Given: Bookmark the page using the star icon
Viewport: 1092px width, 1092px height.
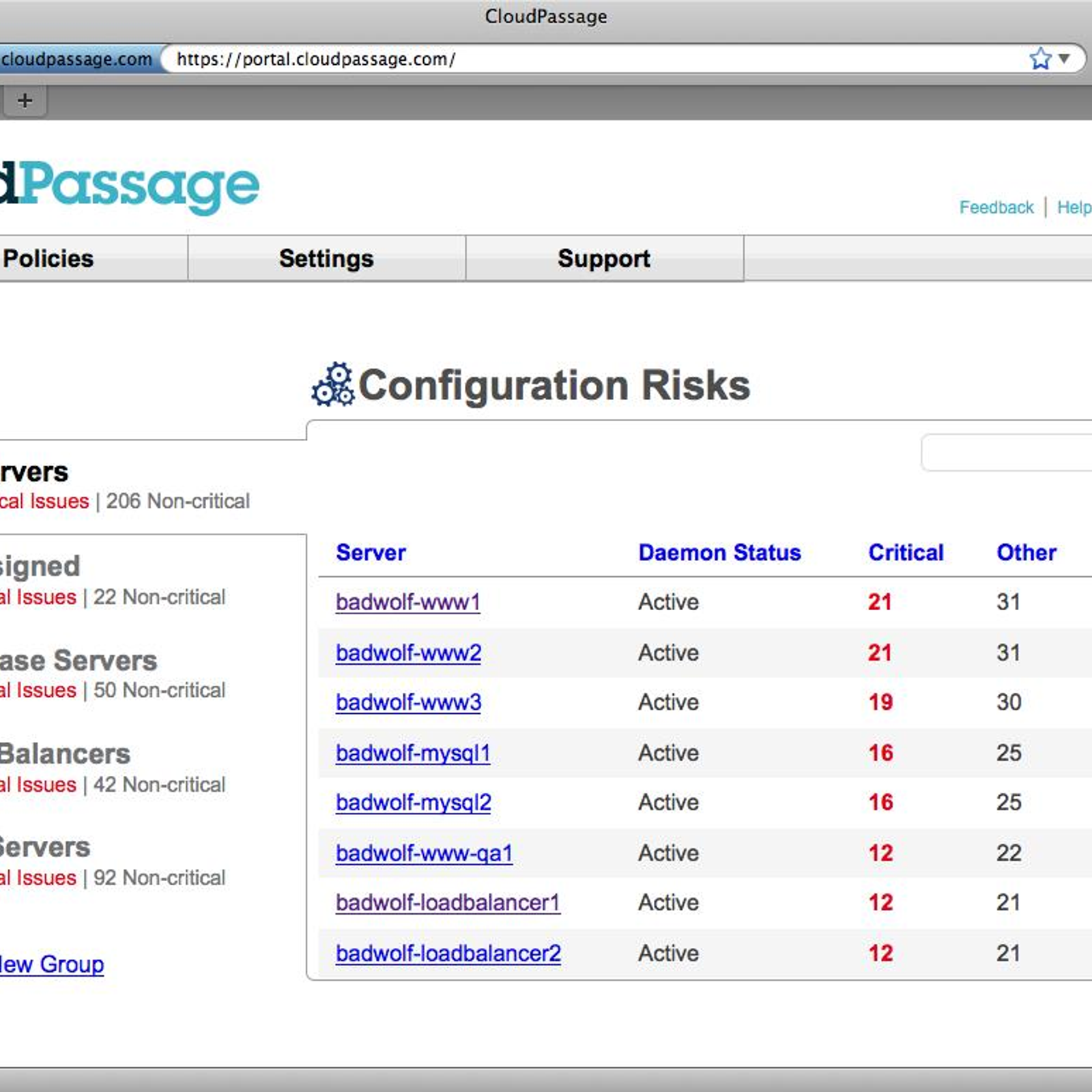Looking at the screenshot, I should click(x=1040, y=59).
